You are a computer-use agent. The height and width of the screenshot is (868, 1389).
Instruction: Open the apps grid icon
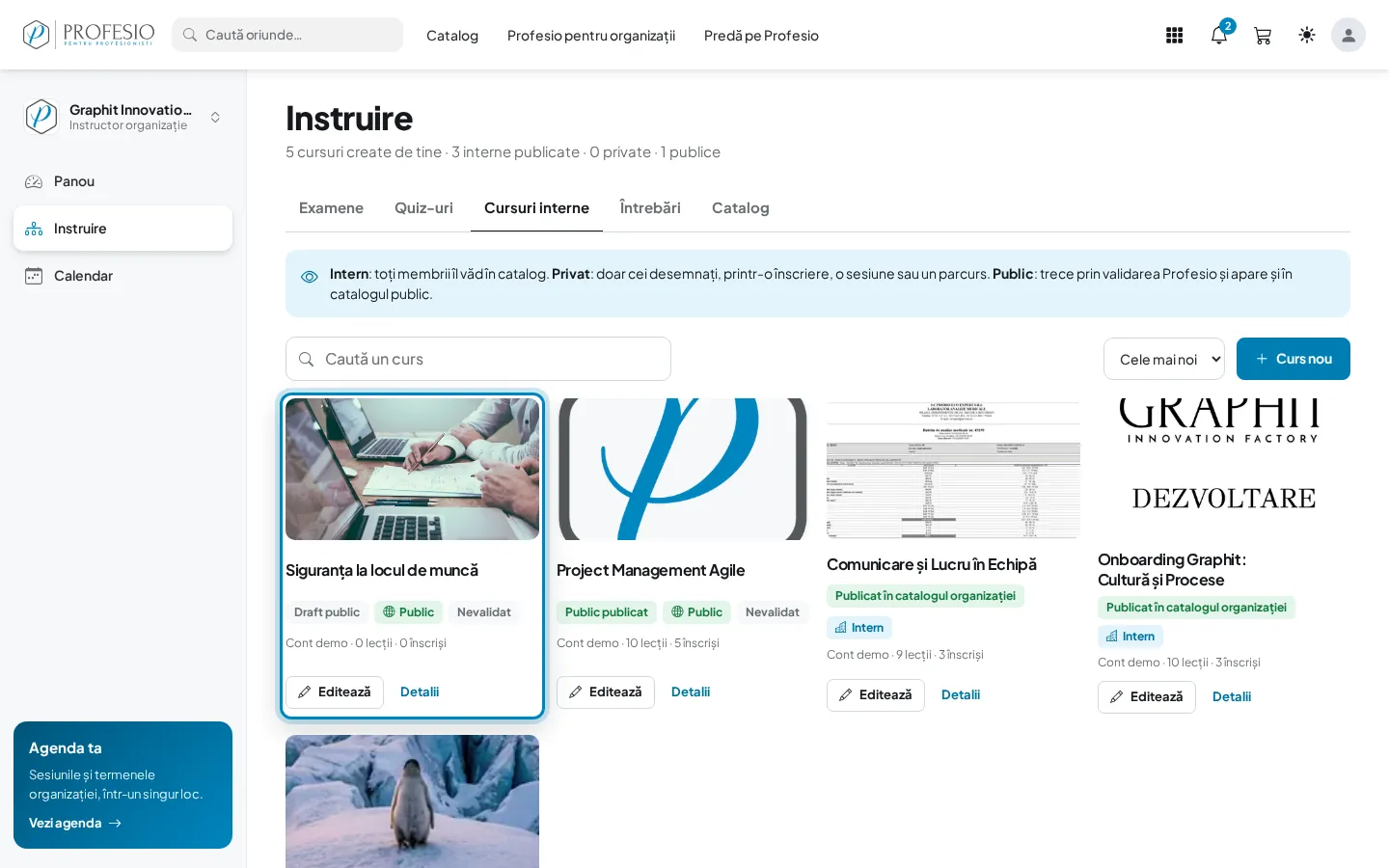coord(1174,36)
